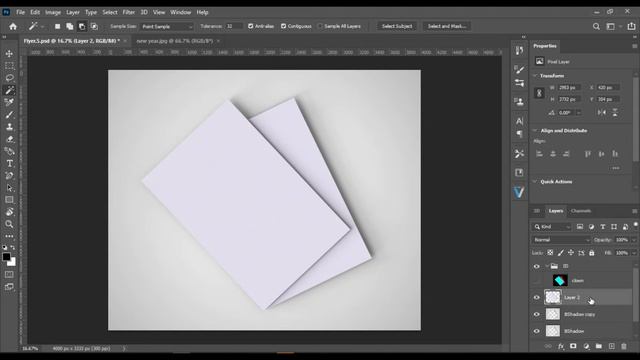Open the Filter menu
Viewport: 640px width, 360px height.
tap(129, 12)
